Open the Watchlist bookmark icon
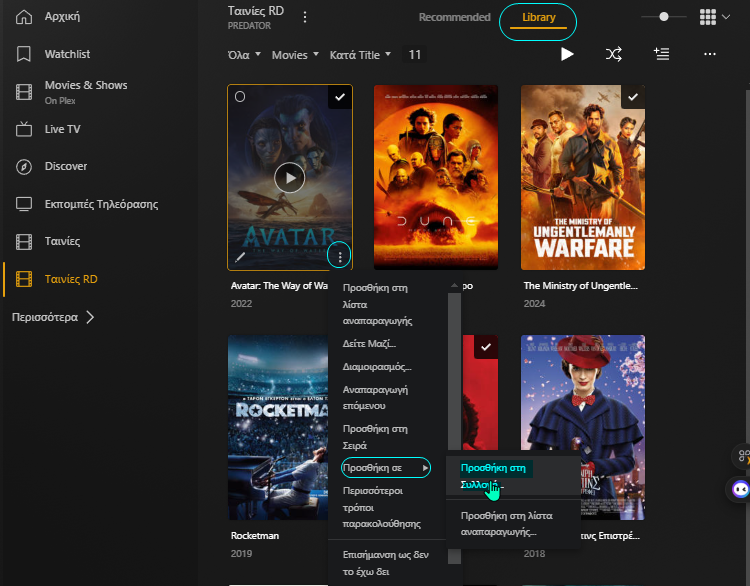 (x=23, y=54)
